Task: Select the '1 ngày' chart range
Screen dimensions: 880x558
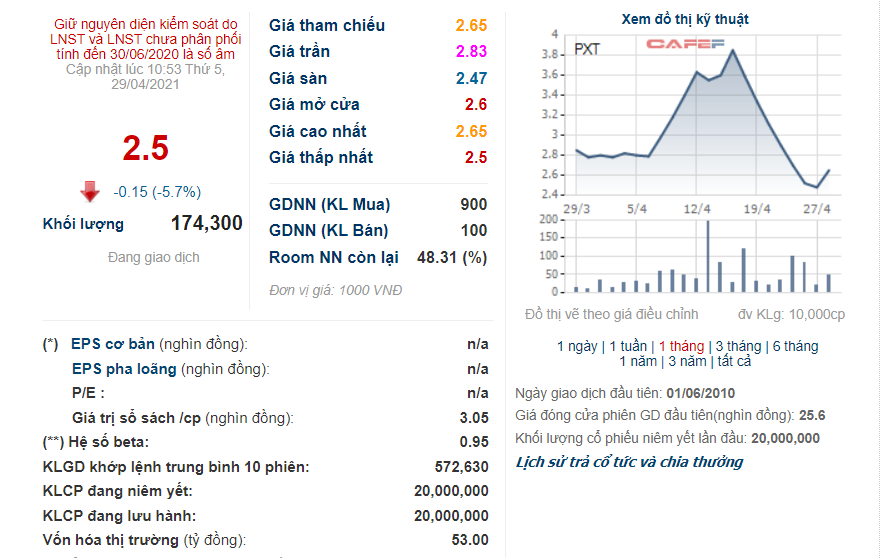Action: click(577, 346)
